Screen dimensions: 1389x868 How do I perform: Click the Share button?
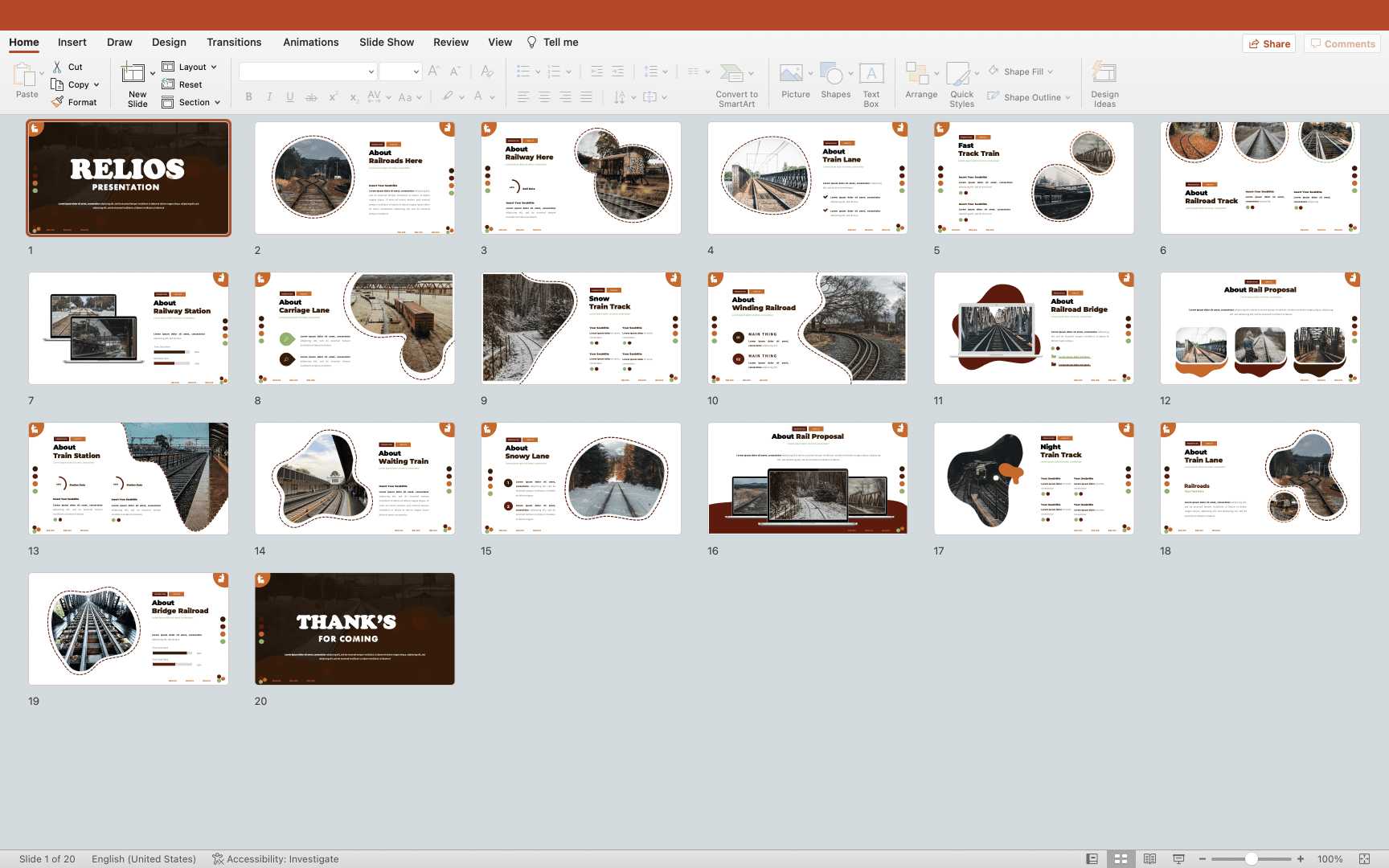tap(1269, 43)
